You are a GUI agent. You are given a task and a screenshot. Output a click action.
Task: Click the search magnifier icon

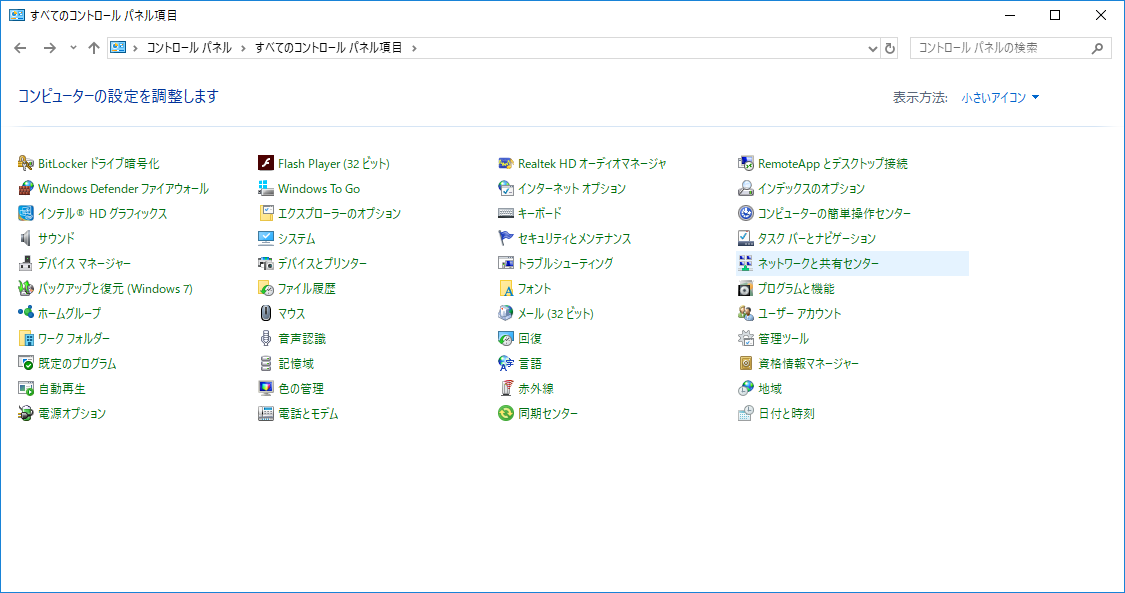click(1097, 48)
